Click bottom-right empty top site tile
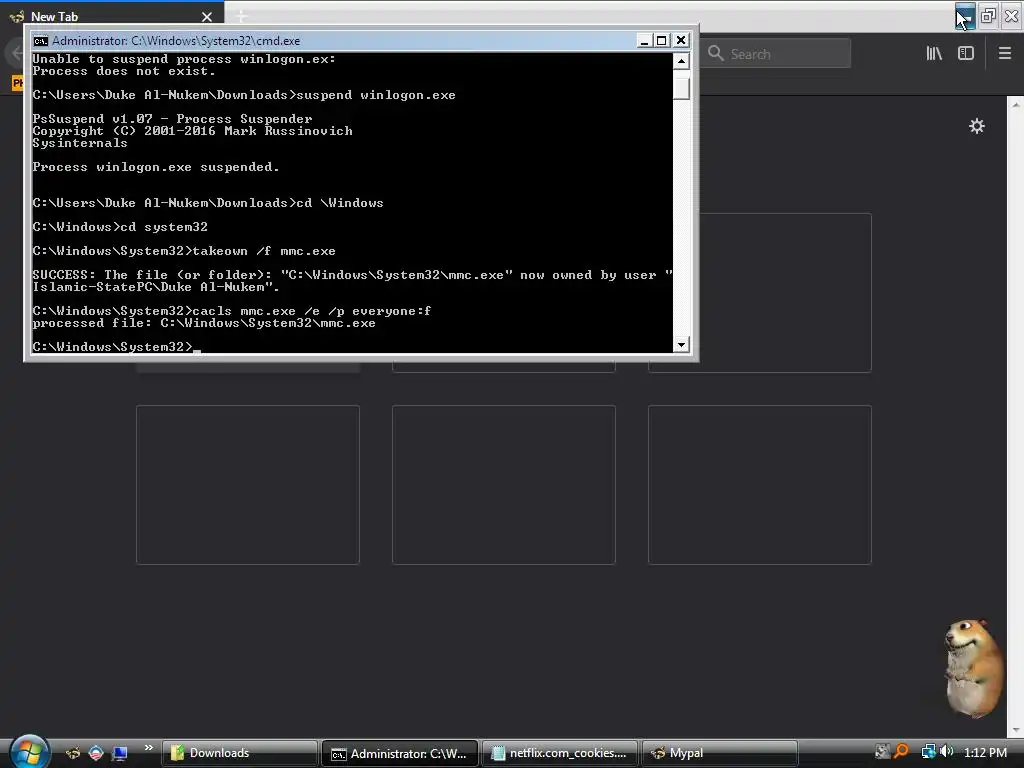Viewport: 1024px width, 768px height. tap(760, 485)
